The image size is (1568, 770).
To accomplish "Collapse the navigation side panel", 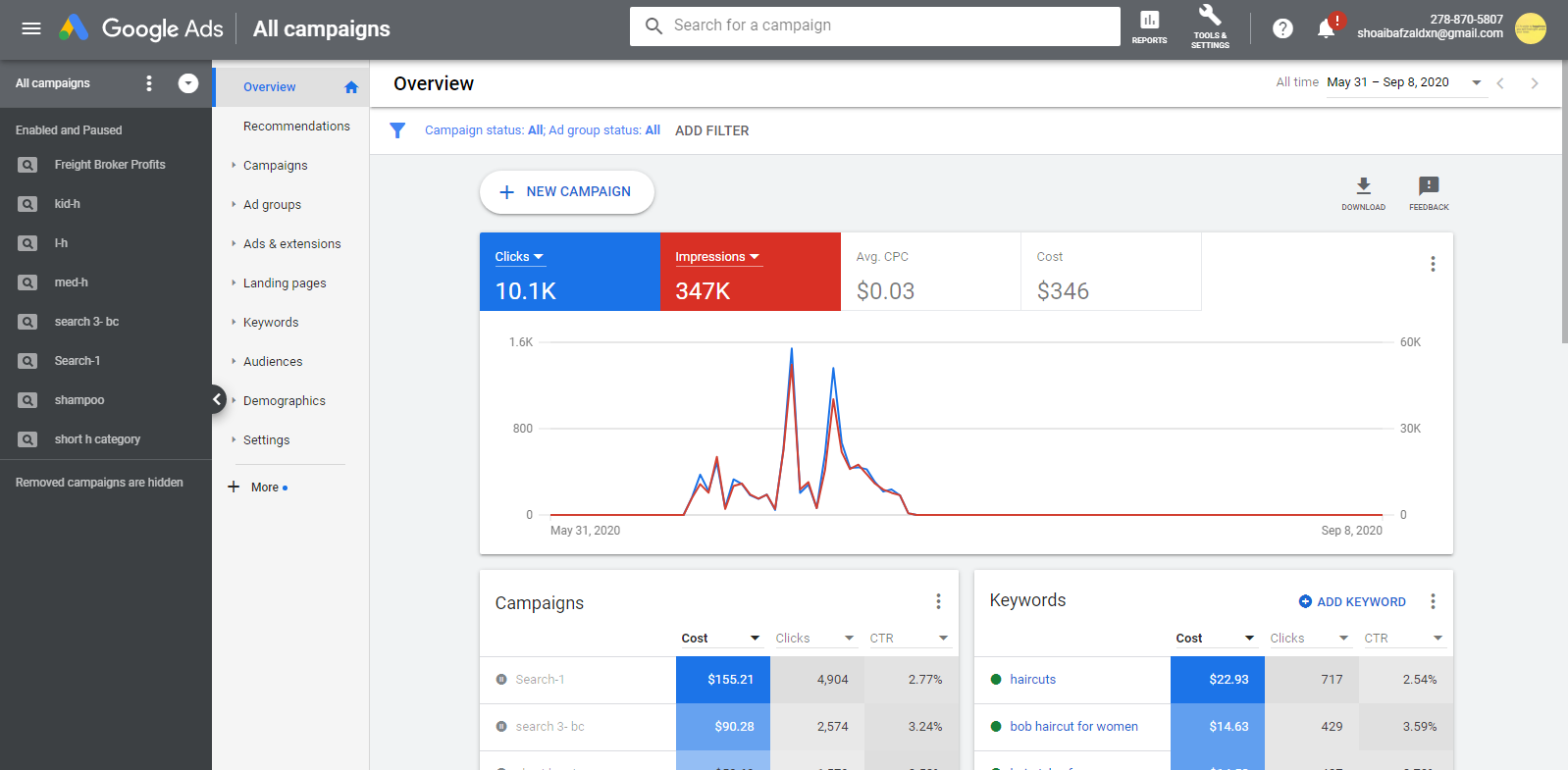I will click(x=217, y=399).
